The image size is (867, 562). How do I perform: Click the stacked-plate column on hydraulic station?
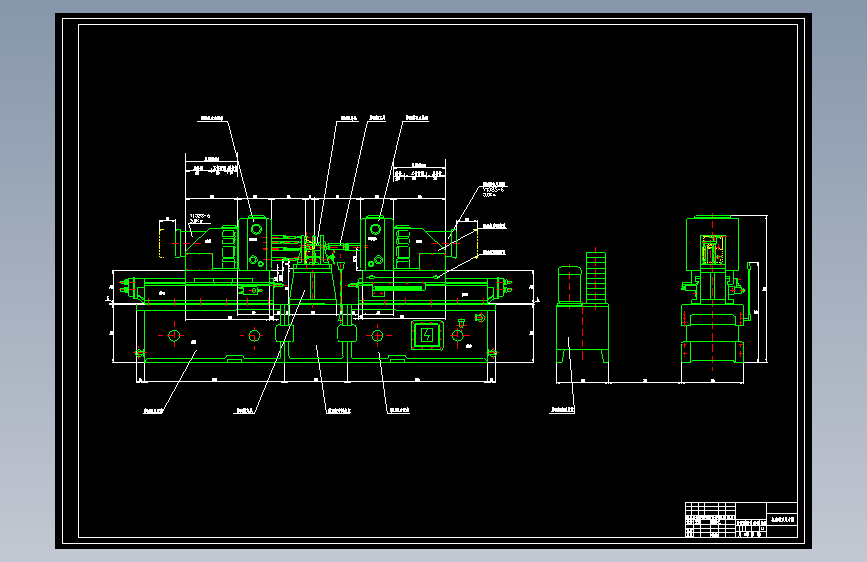click(596, 278)
